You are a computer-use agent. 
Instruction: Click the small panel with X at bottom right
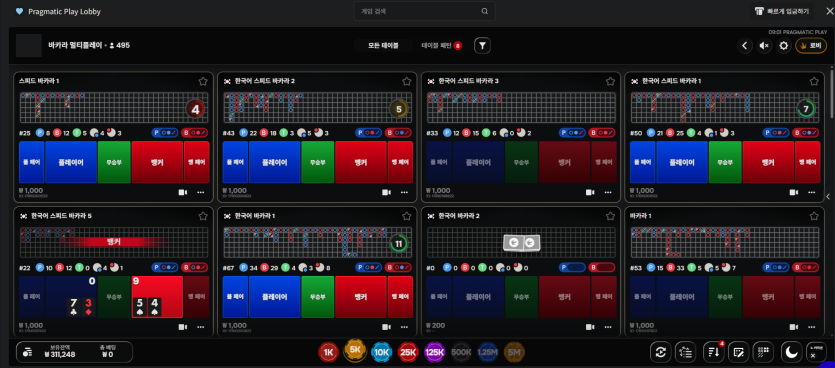pos(816,352)
